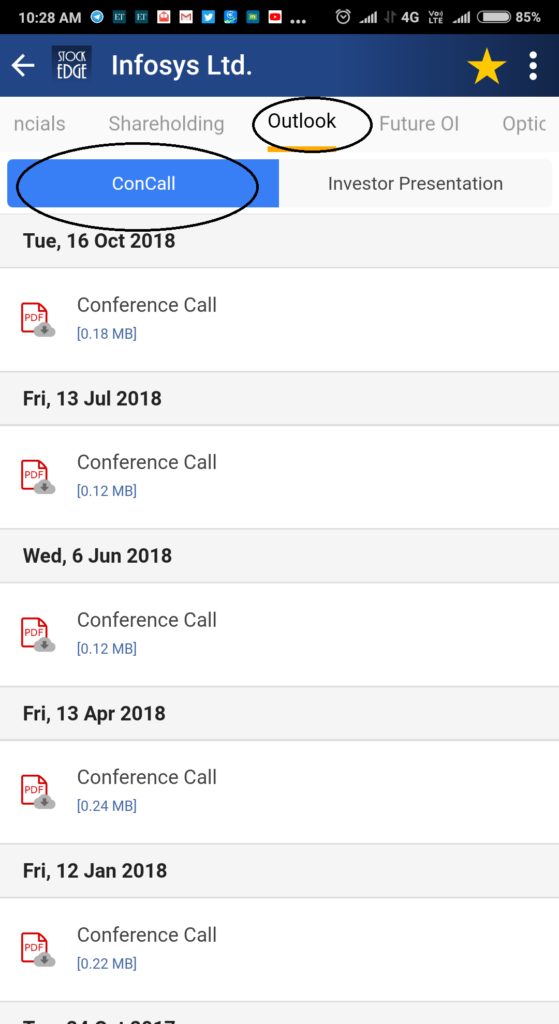Select the ConCall segment button
This screenshot has height=1024, width=559.
coord(143,184)
